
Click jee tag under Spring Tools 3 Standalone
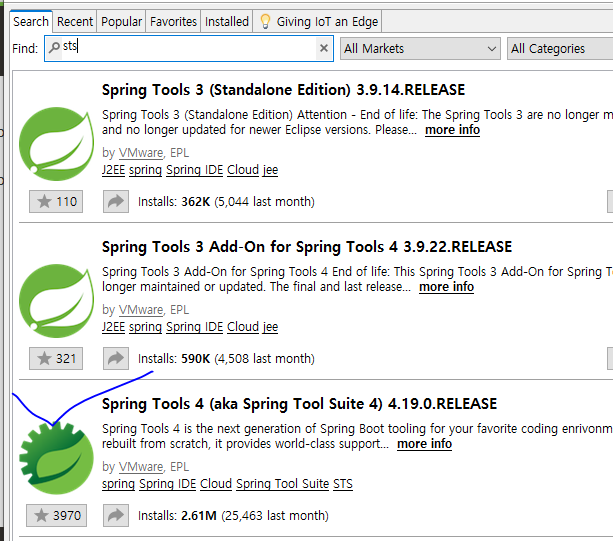271,170
